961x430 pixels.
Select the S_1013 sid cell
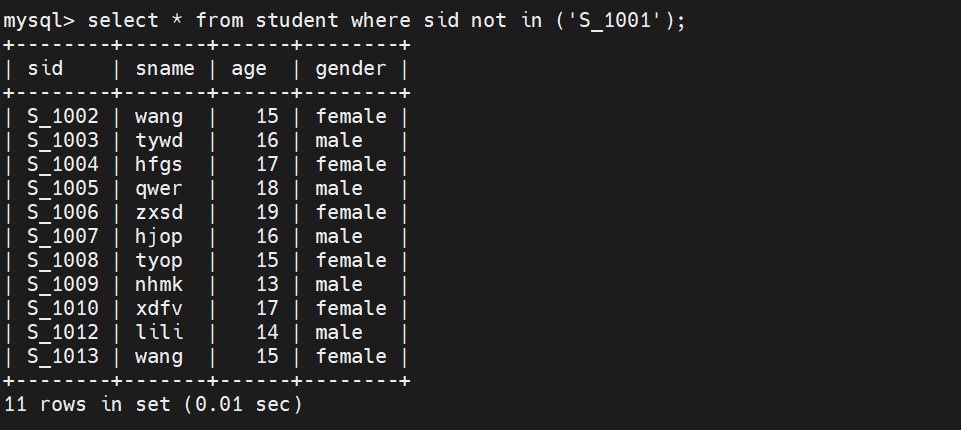click(63, 357)
